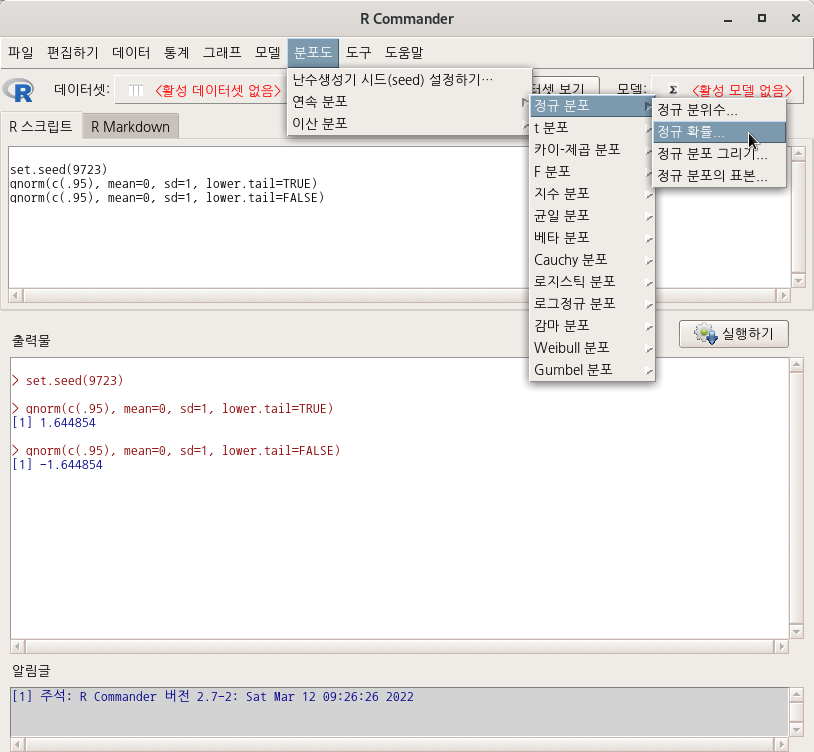Screen dimensions: 814x752
Task: Switch to the R Markdown tab
Action: pos(130,127)
